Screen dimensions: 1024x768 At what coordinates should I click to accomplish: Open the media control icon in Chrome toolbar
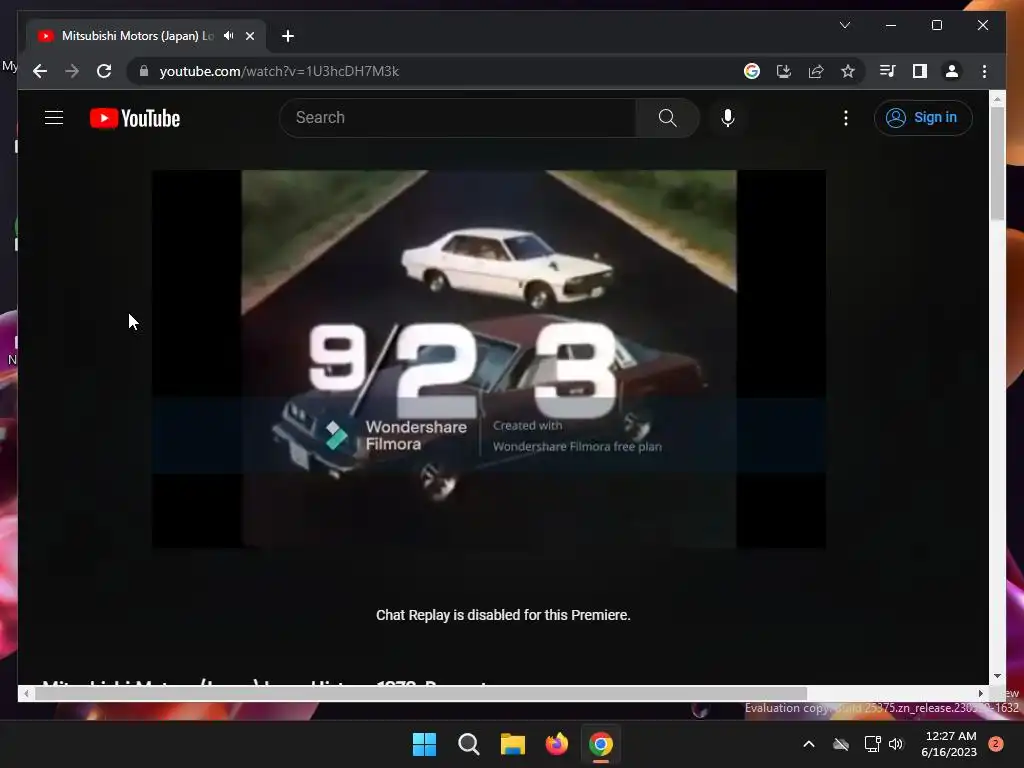(x=888, y=71)
